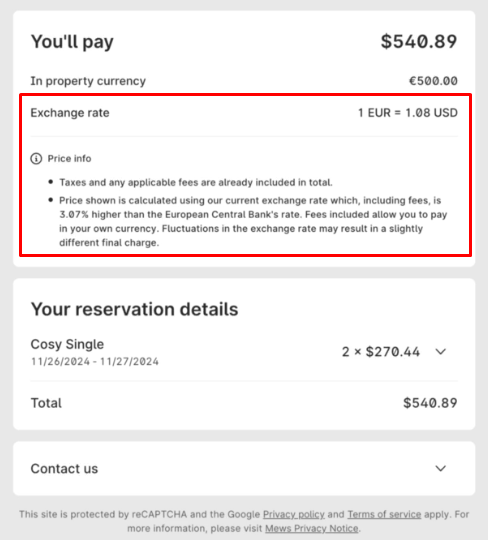Click the In property currency label
The image size is (488, 540).
[x=88, y=81]
